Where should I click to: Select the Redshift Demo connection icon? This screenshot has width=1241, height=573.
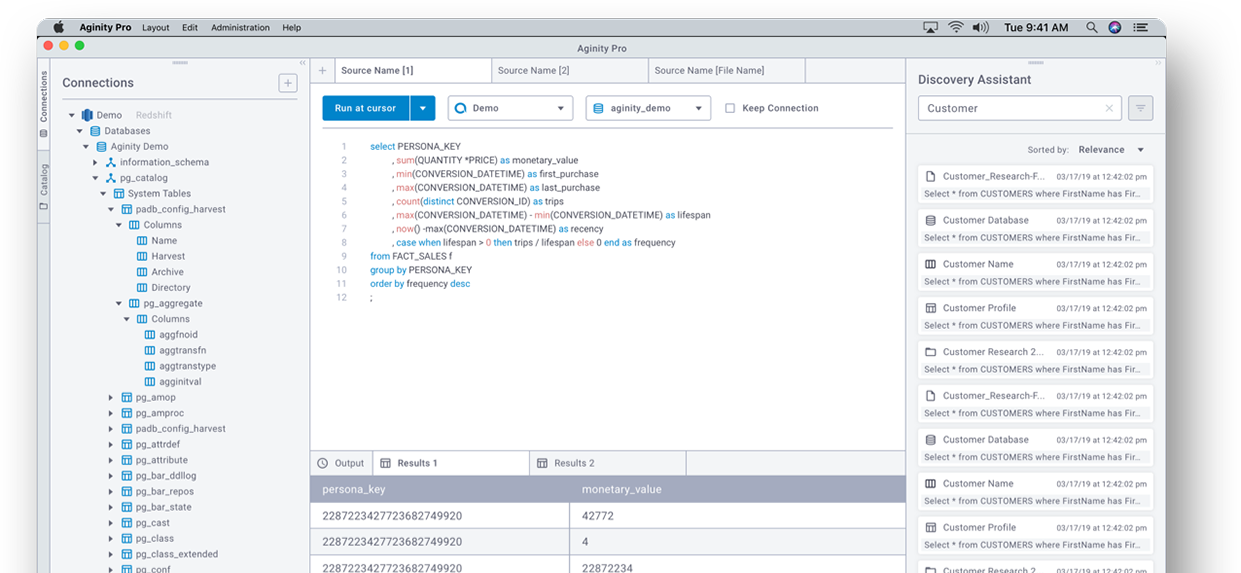(x=87, y=115)
